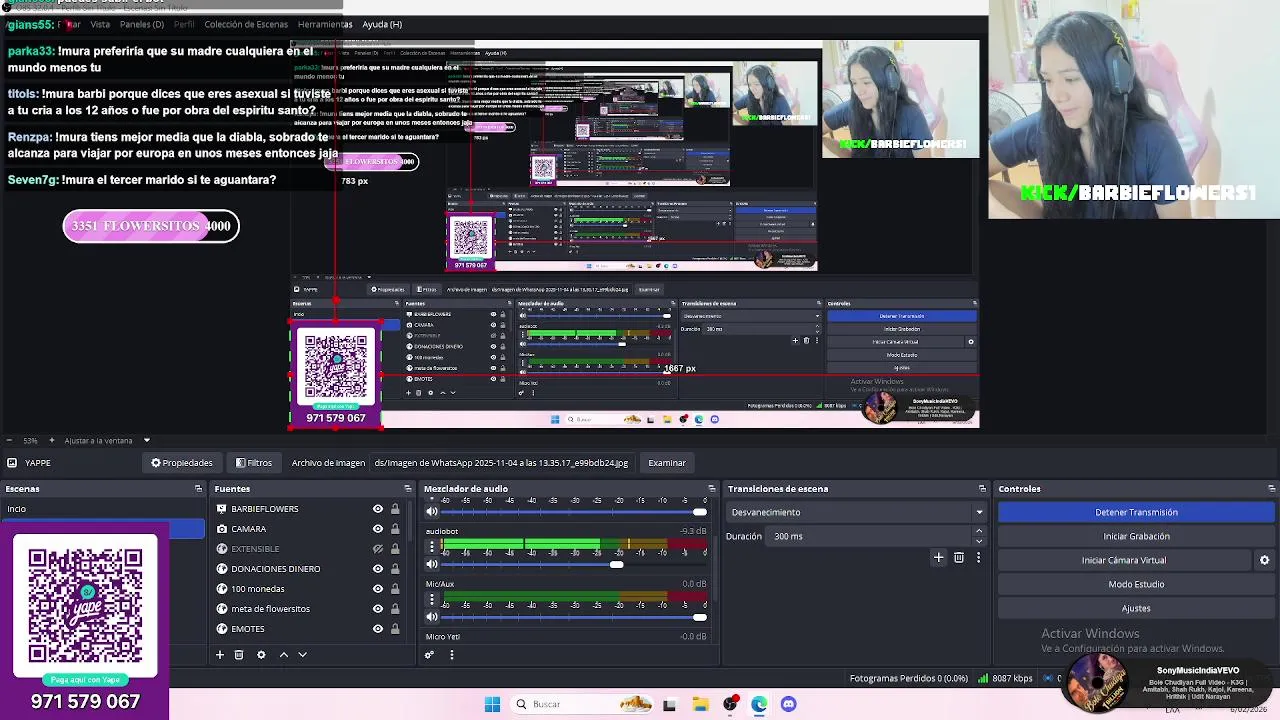Remove selected source with the Fuentes trash icon

(239, 655)
